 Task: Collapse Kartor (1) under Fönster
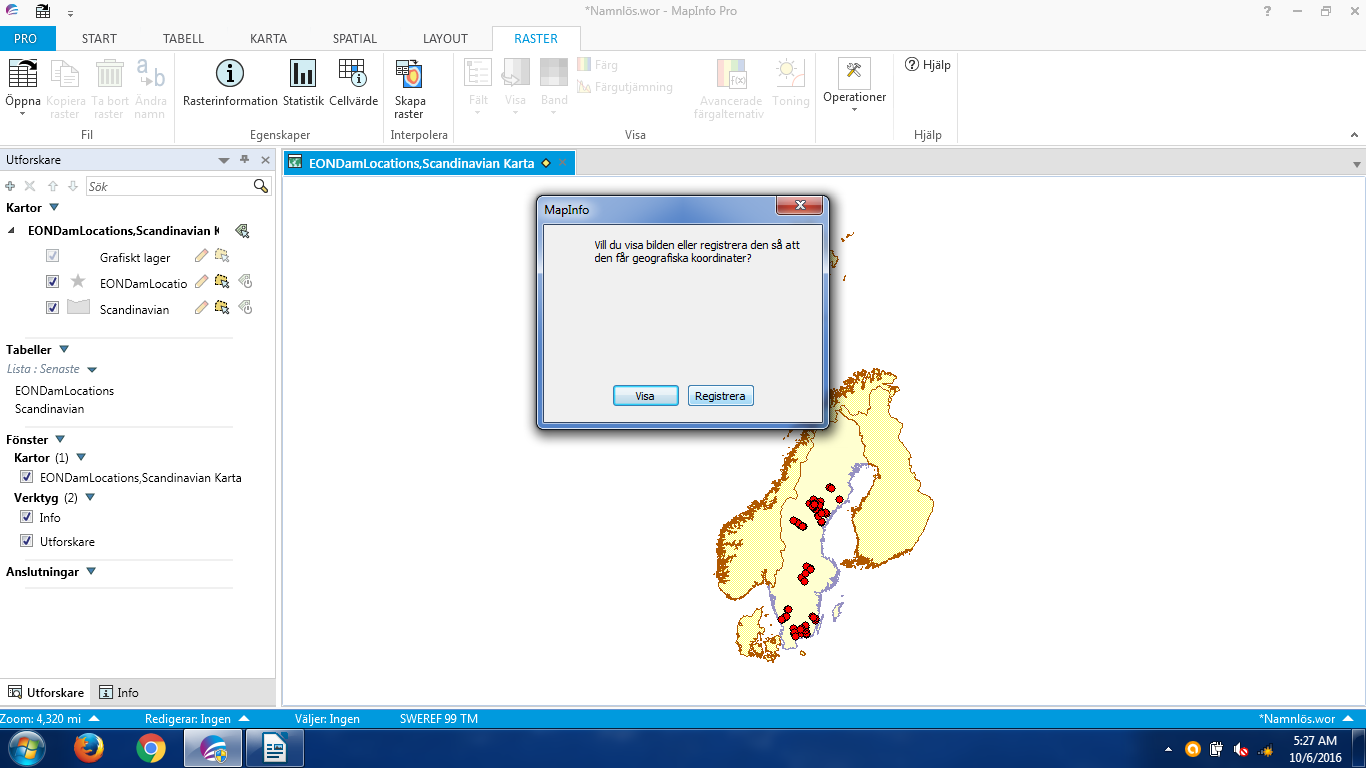80,457
